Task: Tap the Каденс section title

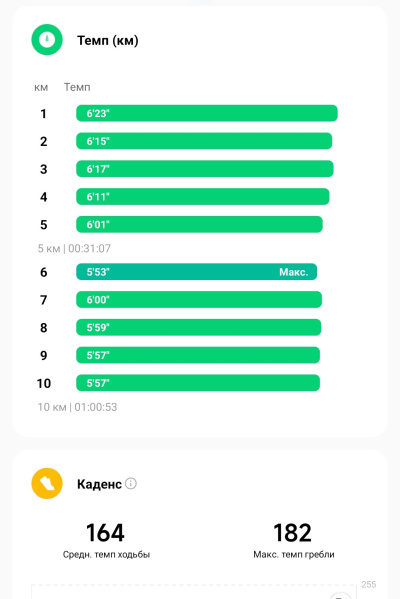Action: (99, 484)
